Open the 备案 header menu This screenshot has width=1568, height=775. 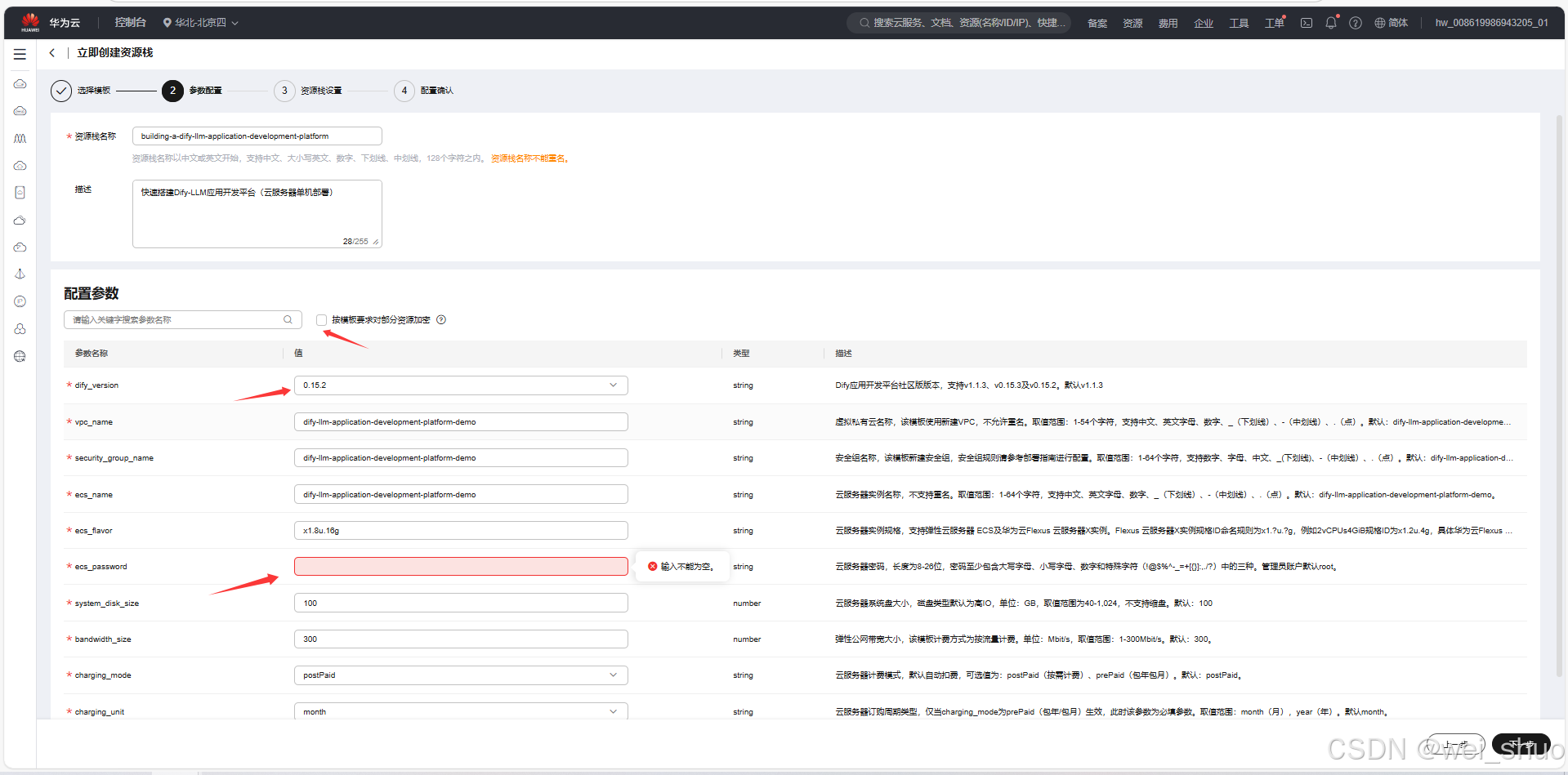[1097, 23]
